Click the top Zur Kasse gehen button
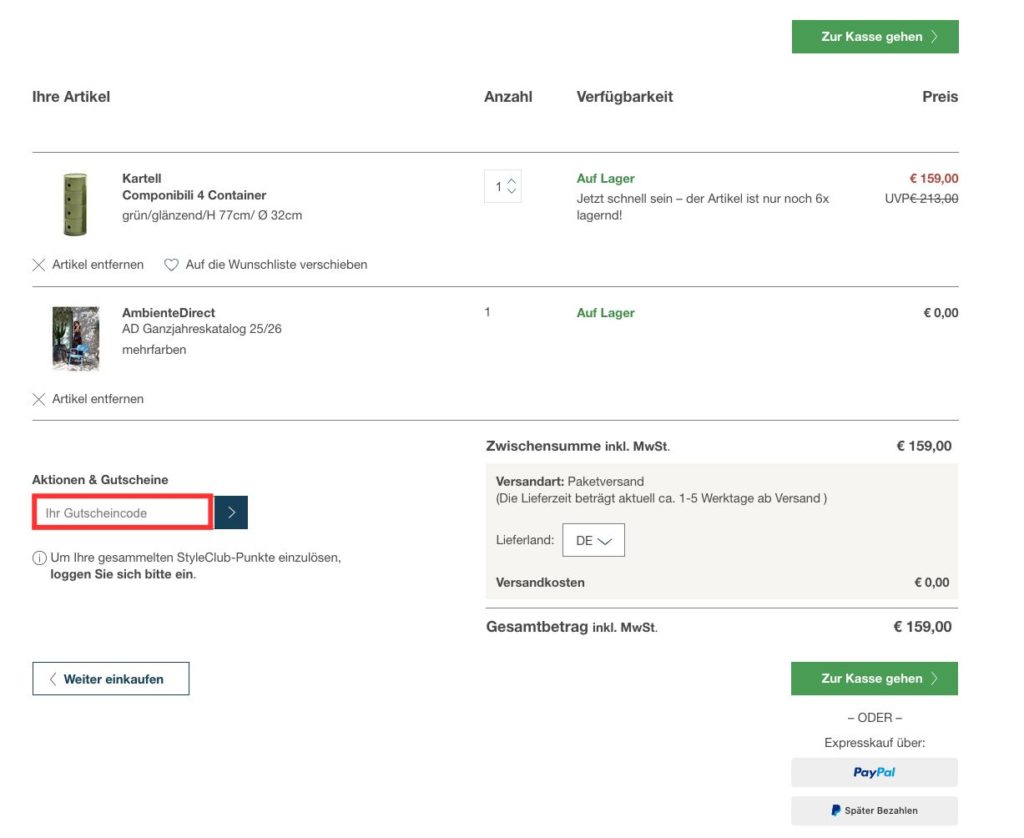The height and width of the screenshot is (838, 1024). (x=874, y=37)
